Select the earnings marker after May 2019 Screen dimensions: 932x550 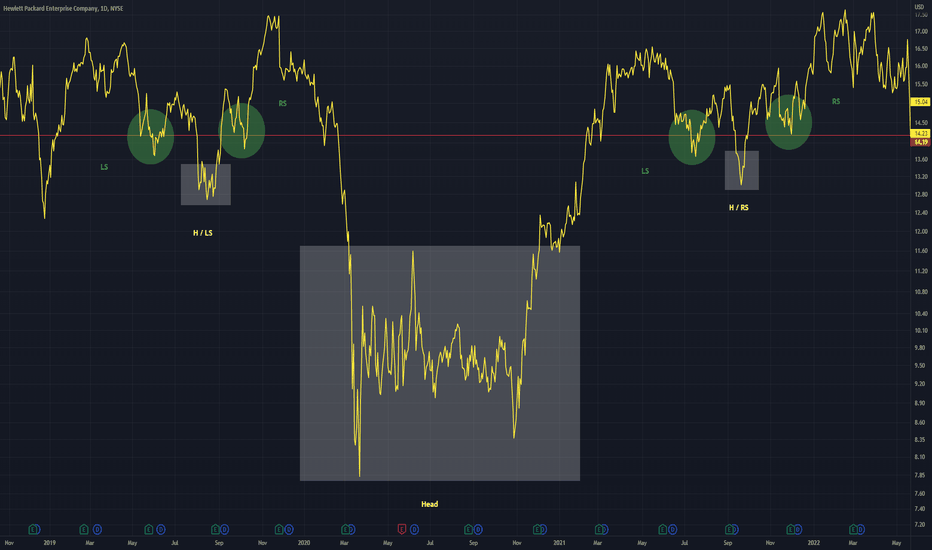click(x=149, y=529)
